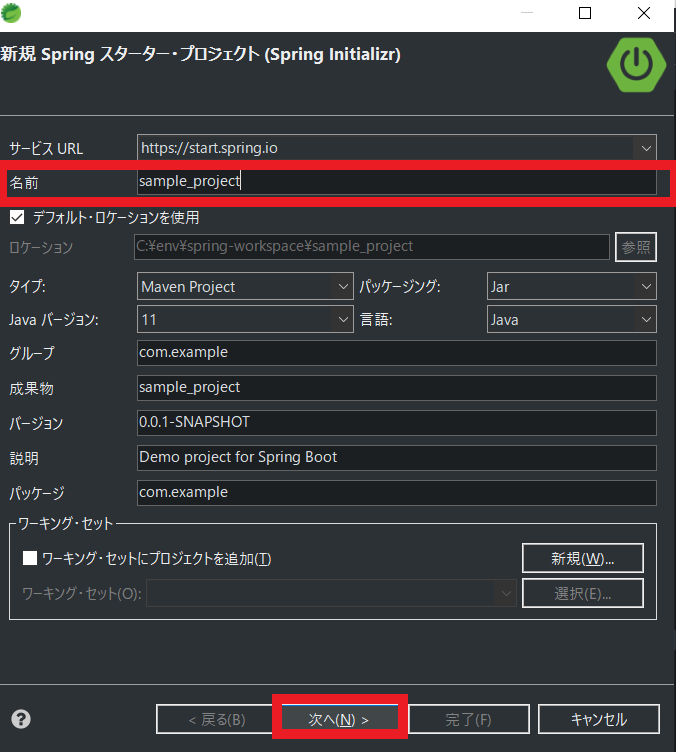Click the 選択(E)... button
Viewport: 676px width, 752px height.
(x=583, y=593)
